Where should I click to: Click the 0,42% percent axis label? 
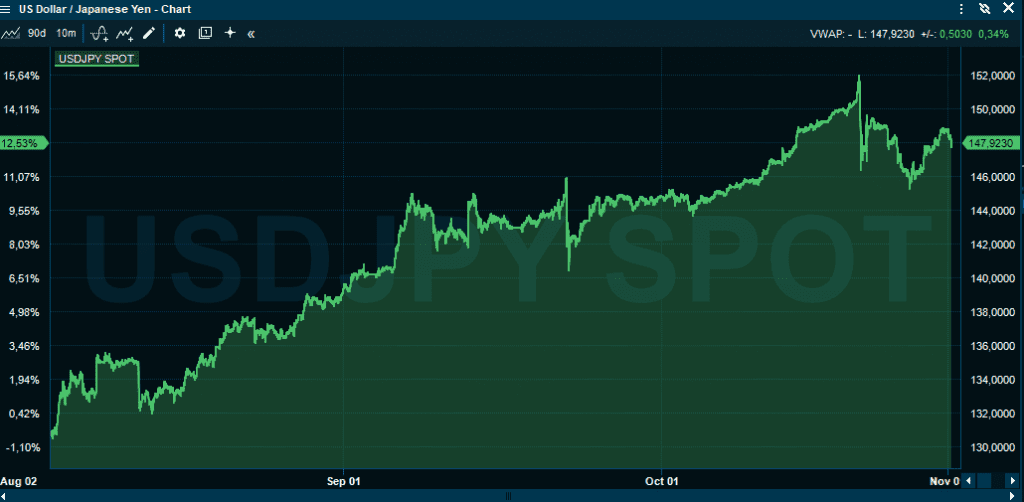click(x=24, y=414)
